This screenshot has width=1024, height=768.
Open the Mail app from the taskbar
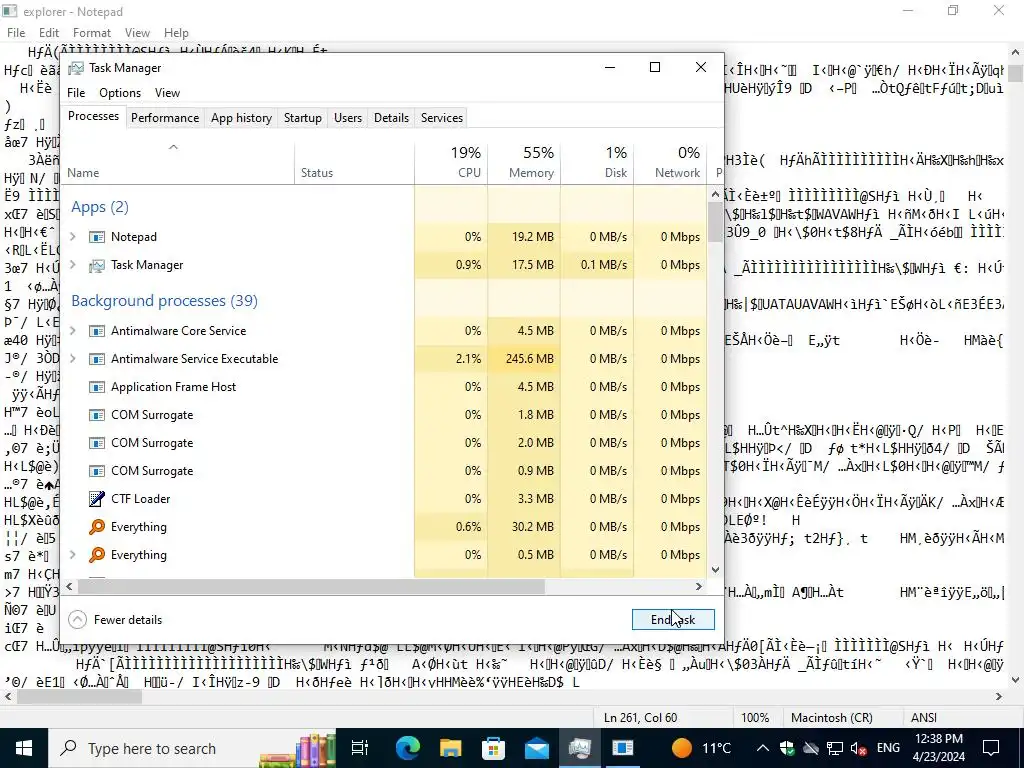coord(537,748)
